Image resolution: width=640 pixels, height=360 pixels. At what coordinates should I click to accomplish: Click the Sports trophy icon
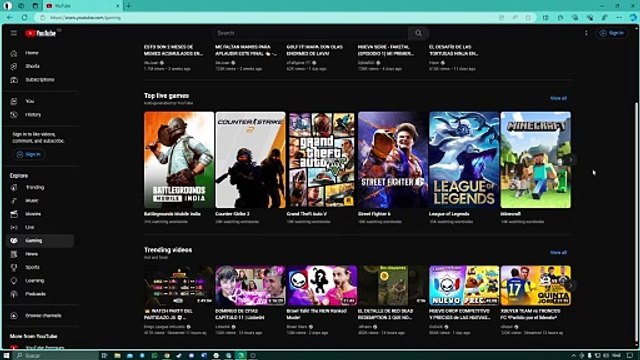click(14, 267)
